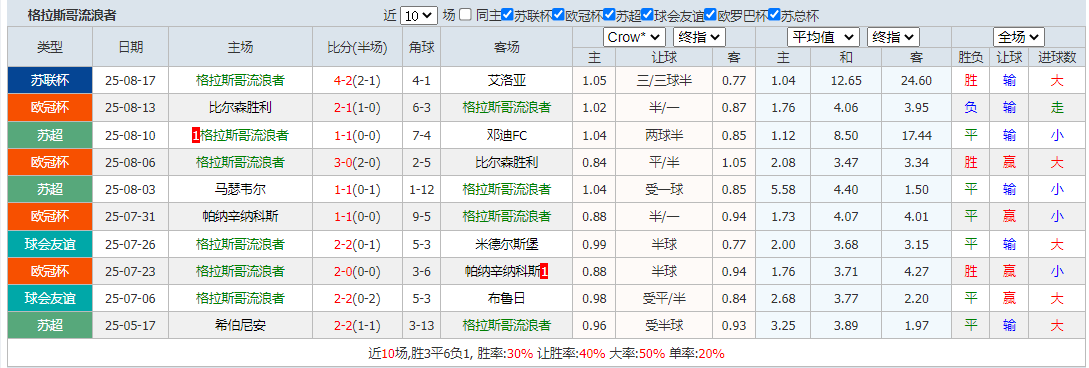Click home team 希伯尼安
The width and height of the screenshot is (1089, 368).
[x=240, y=325]
